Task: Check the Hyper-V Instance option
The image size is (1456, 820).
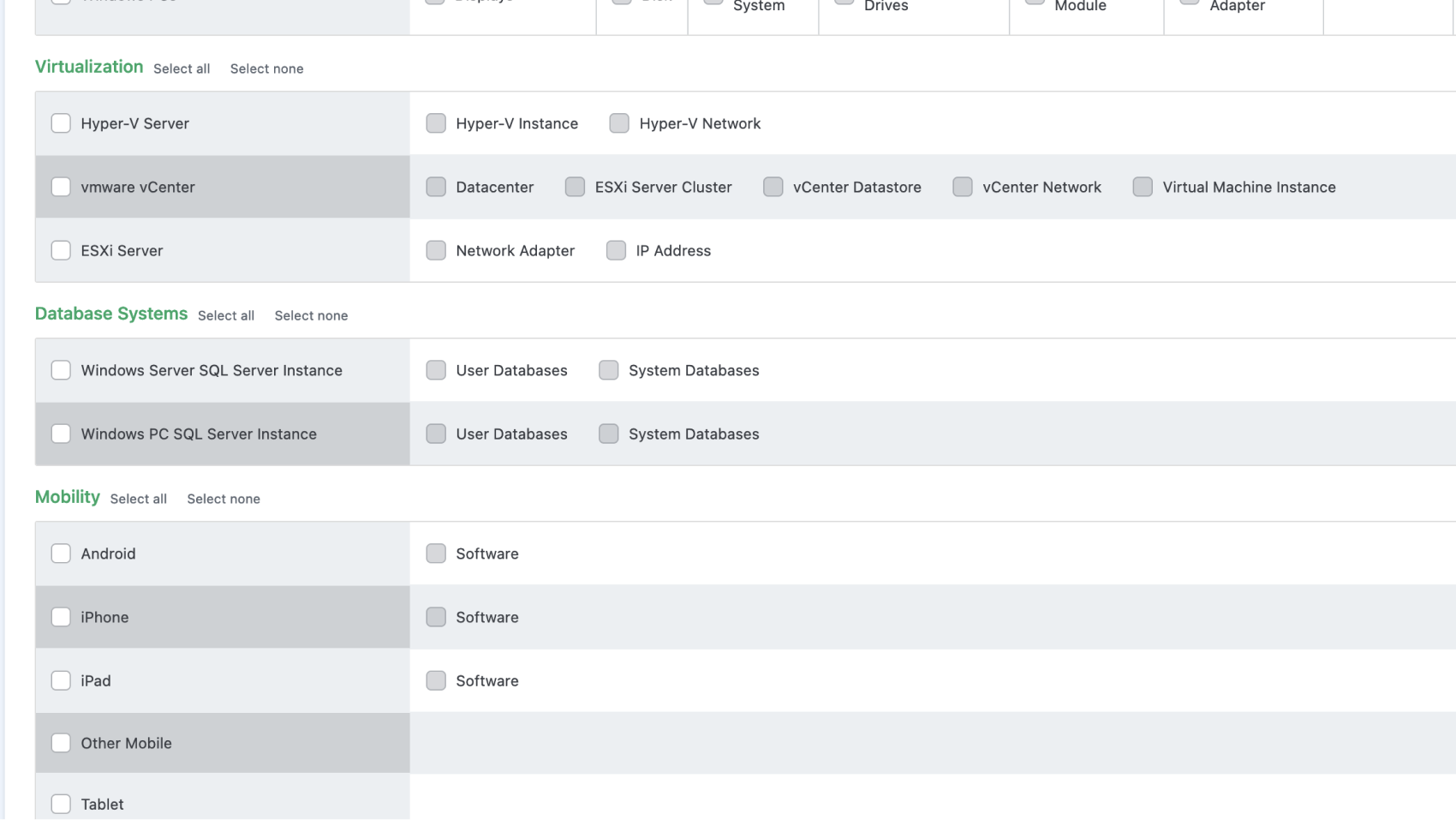Action: click(x=436, y=123)
